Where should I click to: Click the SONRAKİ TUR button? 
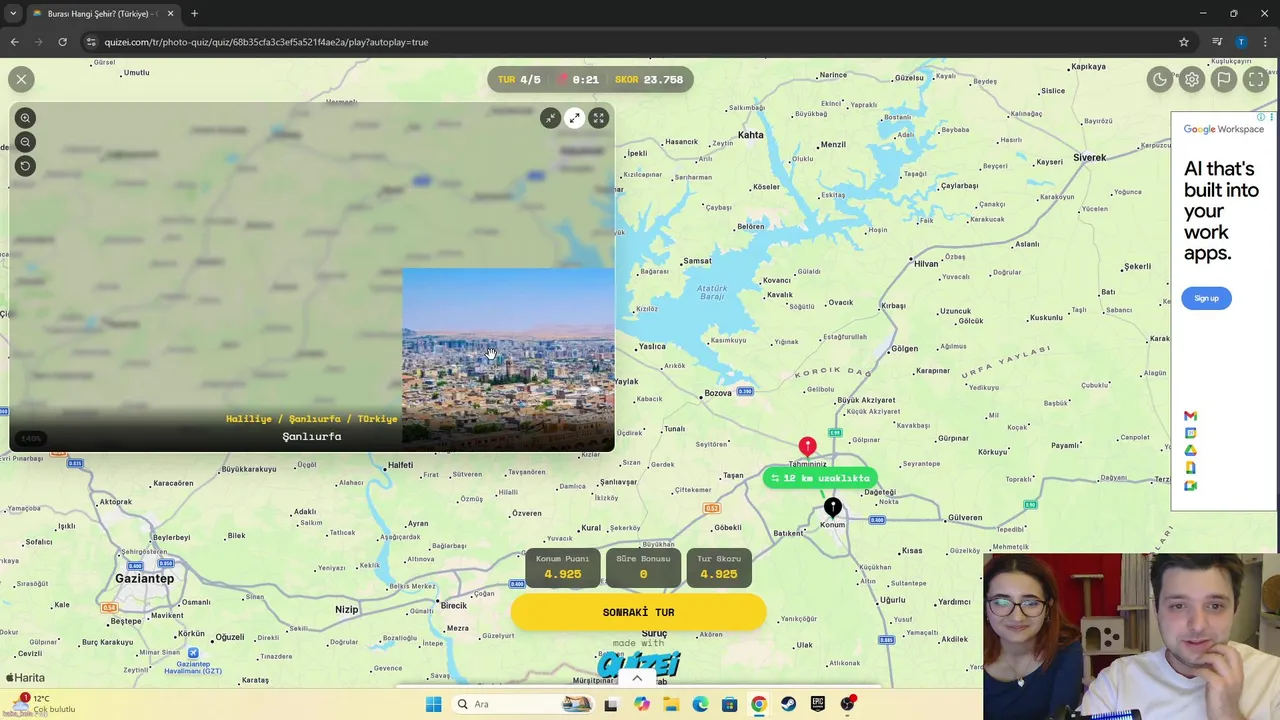(x=638, y=612)
